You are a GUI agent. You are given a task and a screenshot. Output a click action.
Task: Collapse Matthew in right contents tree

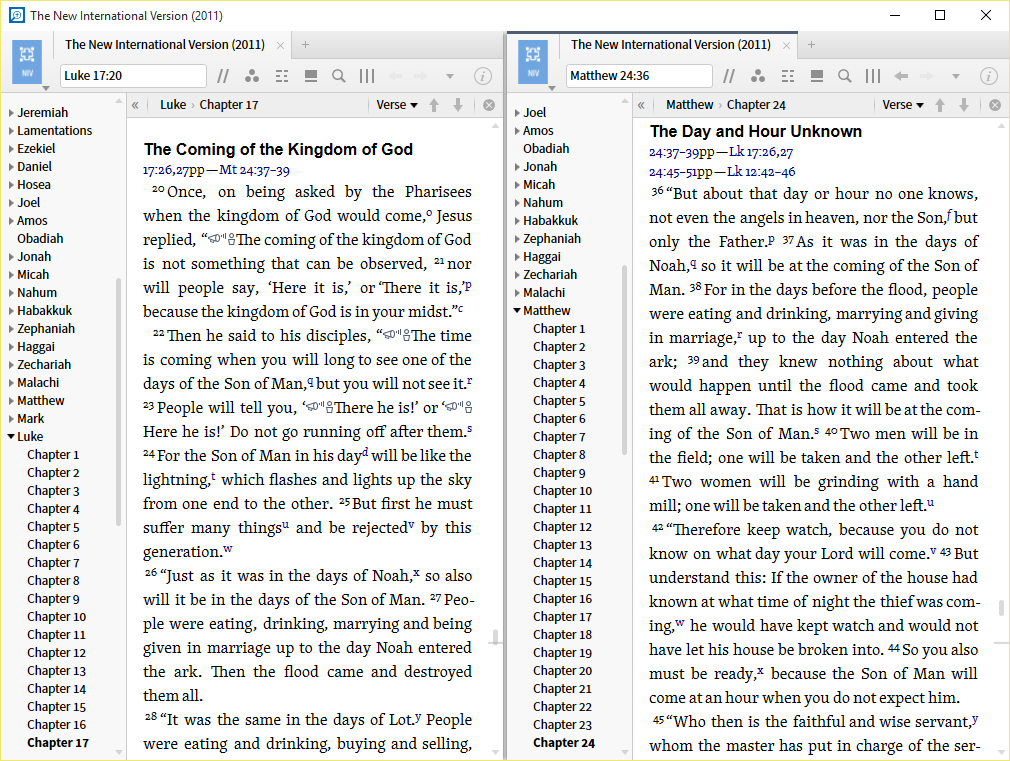517,311
